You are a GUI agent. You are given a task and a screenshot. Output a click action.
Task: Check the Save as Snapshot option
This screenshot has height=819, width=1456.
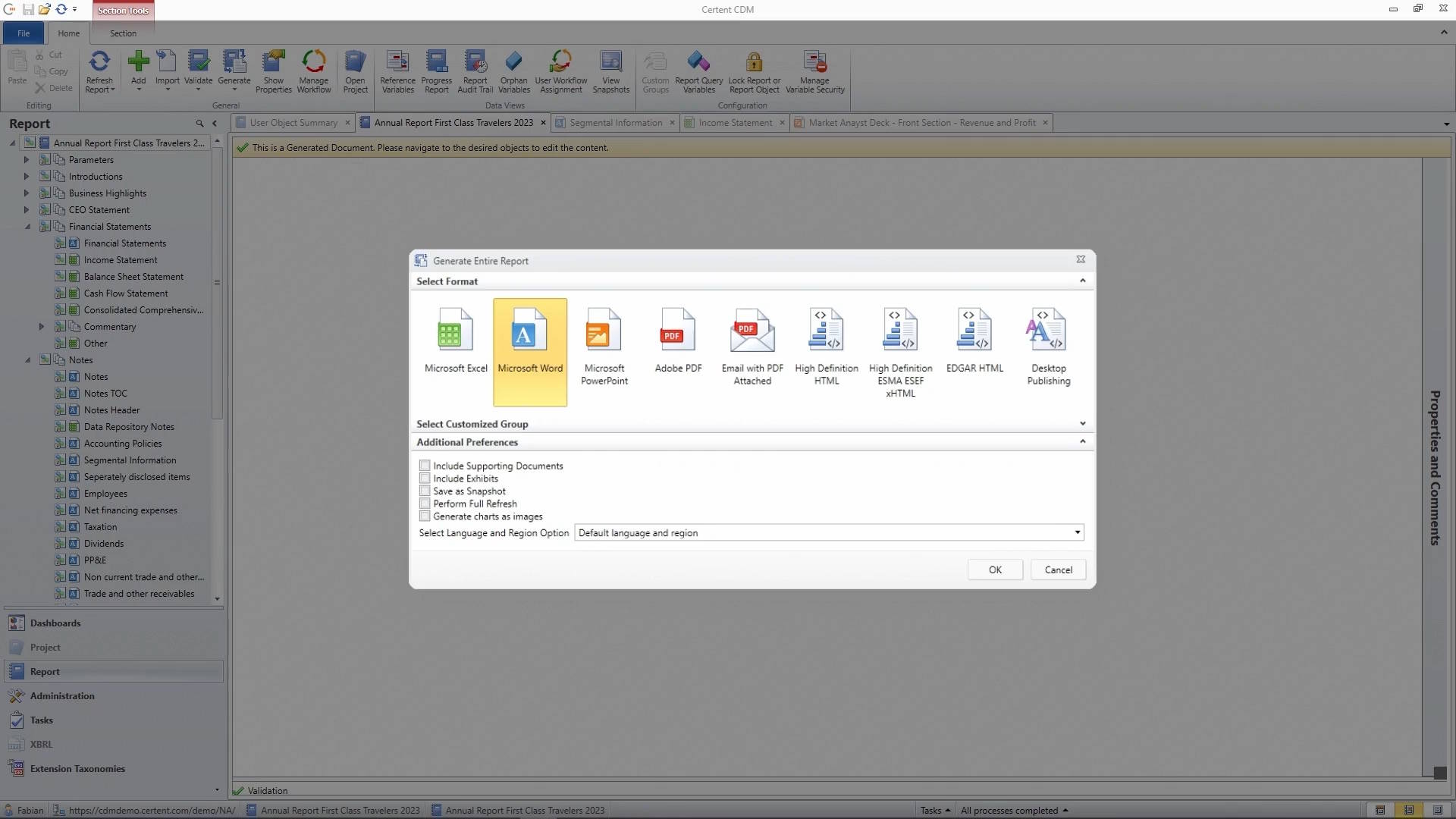click(x=425, y=491)
